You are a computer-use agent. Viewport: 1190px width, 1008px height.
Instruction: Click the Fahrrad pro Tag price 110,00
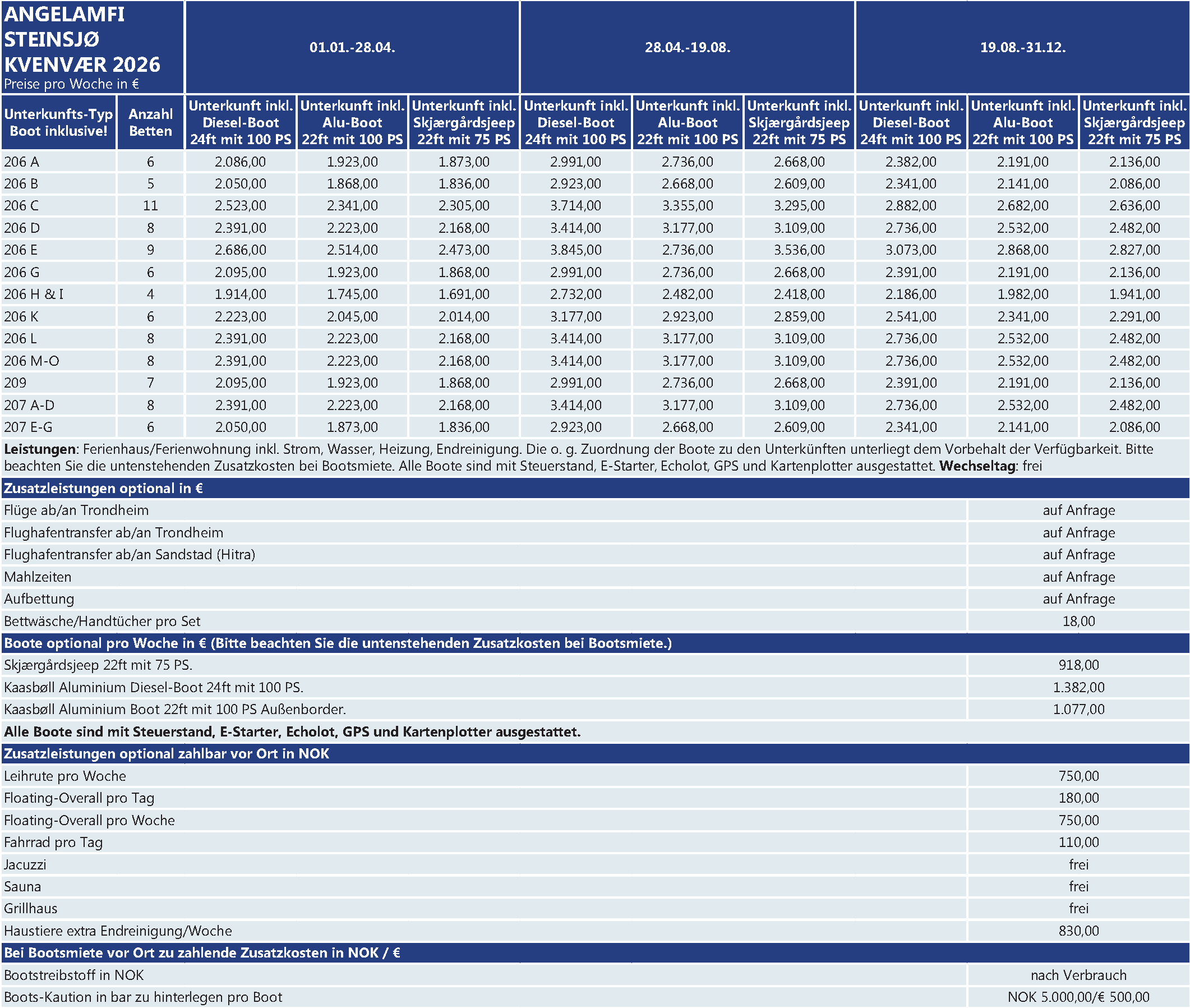1078,842
